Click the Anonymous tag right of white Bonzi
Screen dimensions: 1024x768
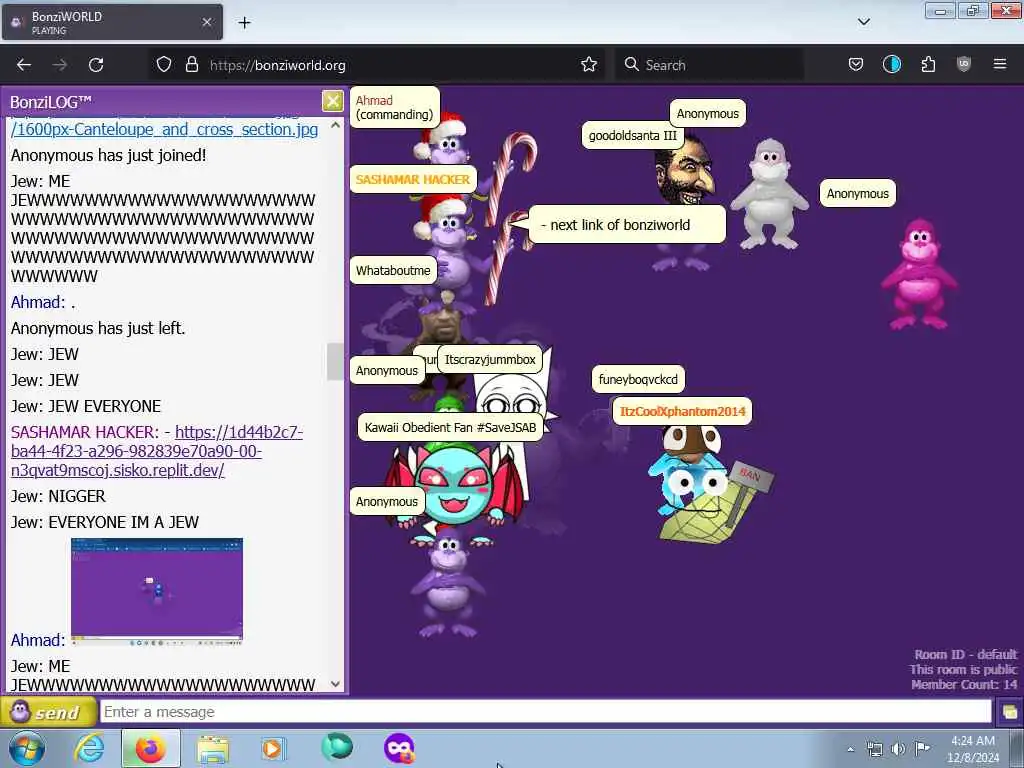tap(857, 193)
